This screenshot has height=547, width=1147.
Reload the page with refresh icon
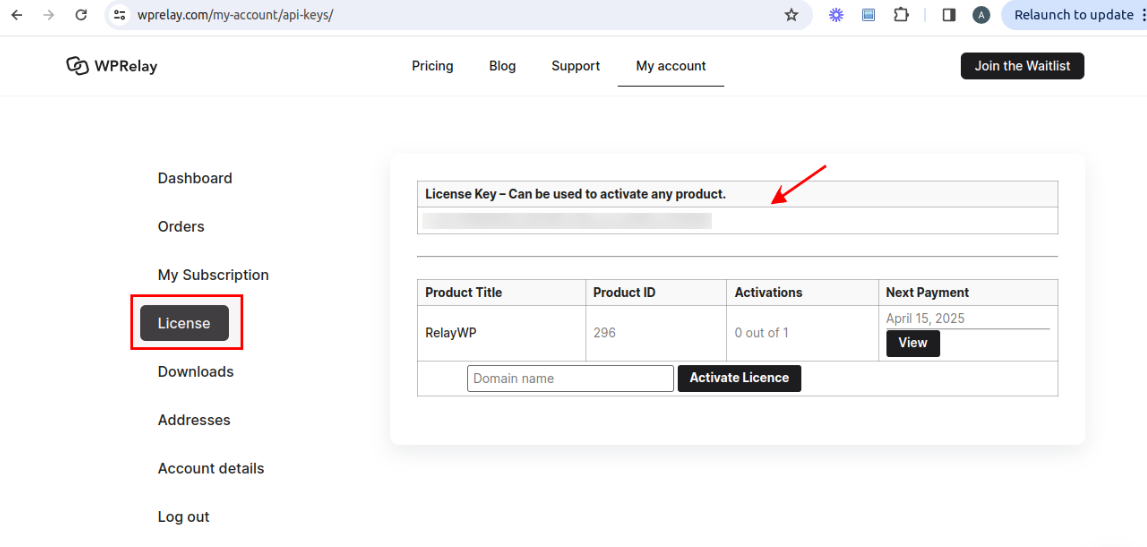pos(82,15)
